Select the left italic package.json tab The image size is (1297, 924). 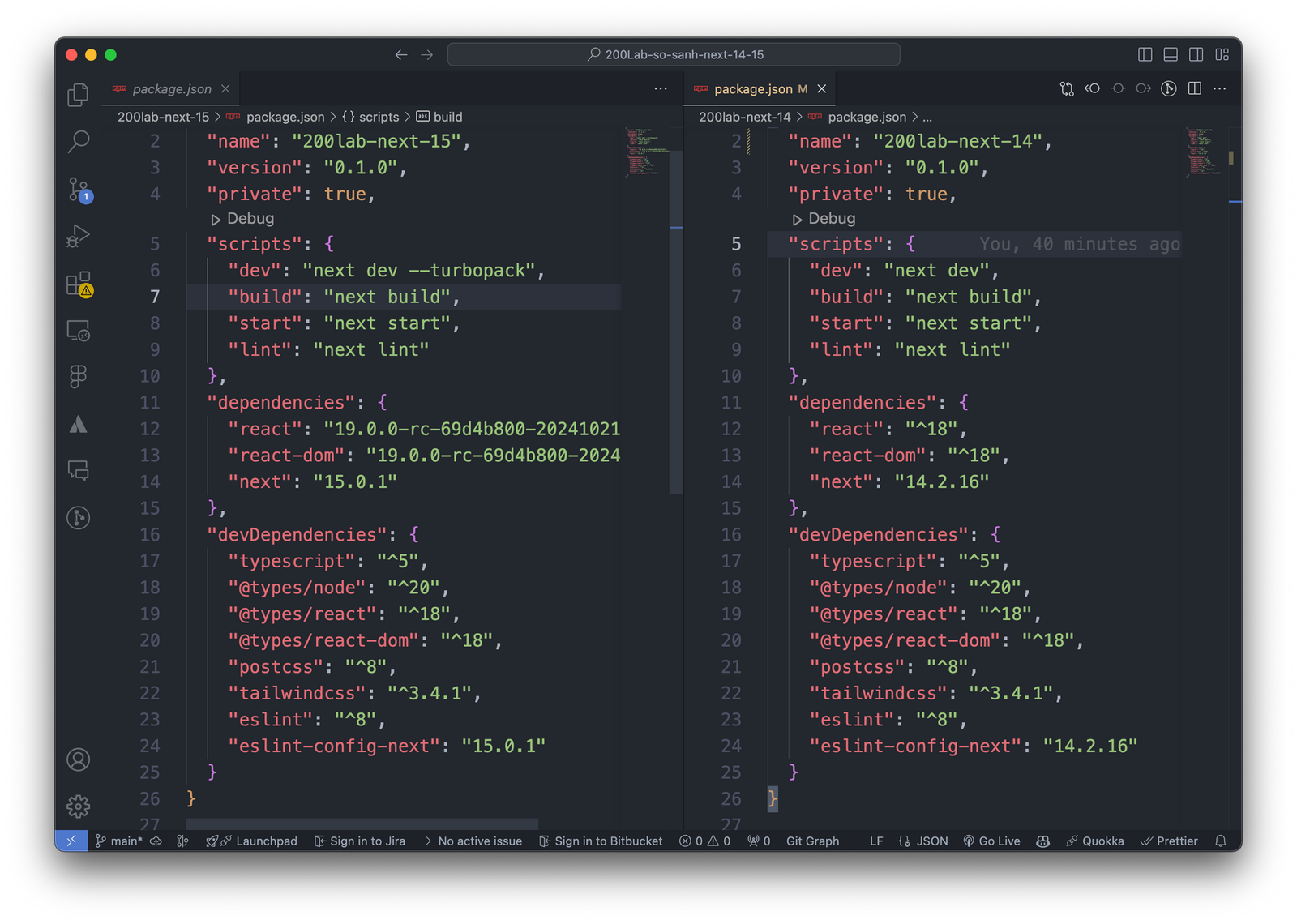pos(171,89)
